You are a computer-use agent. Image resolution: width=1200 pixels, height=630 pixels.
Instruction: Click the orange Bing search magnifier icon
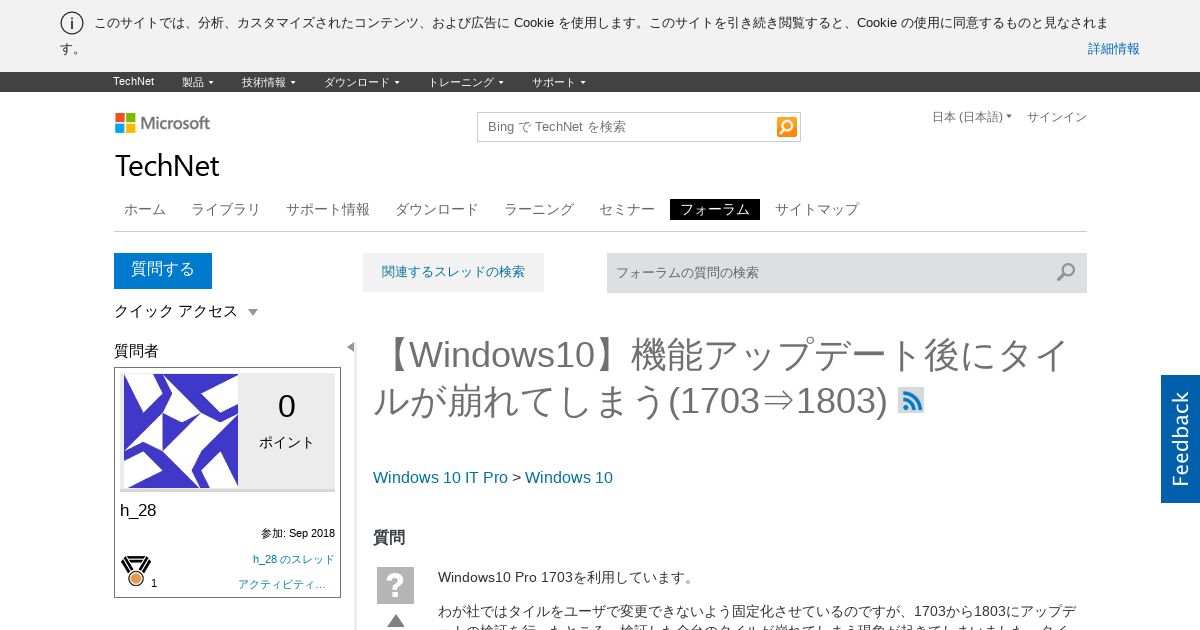pos(787,127)
